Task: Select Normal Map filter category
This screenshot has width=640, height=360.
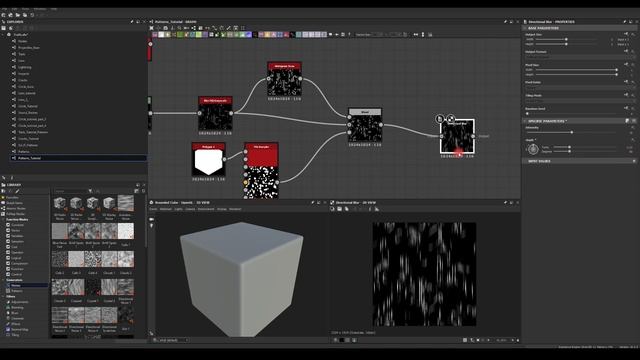Action: tap(19, 329)
